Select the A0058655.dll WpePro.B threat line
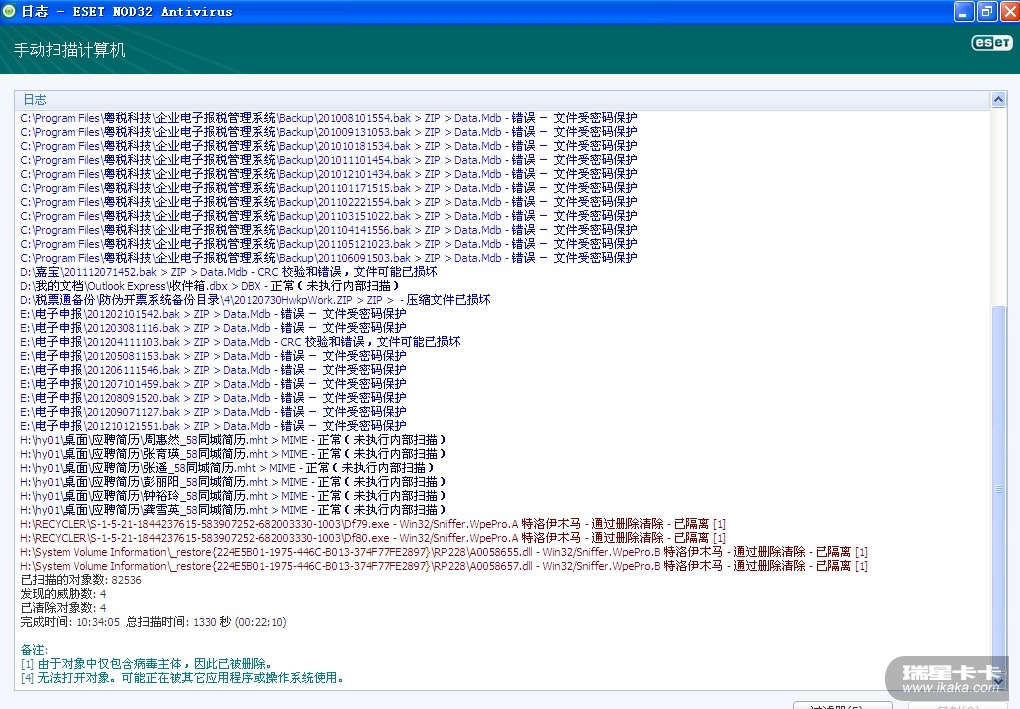 pyautogui.click(x=444, y=552)
